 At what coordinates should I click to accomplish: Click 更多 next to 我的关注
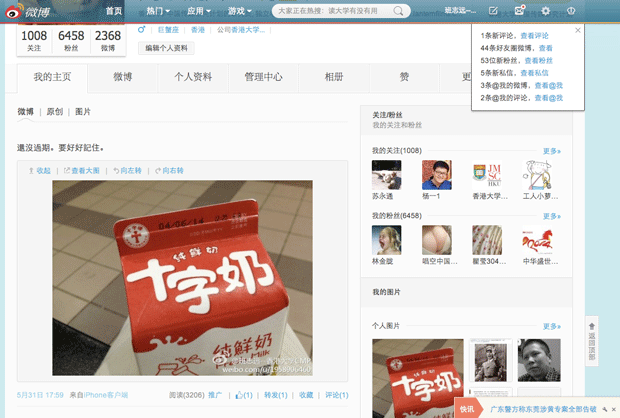(552, 151)
